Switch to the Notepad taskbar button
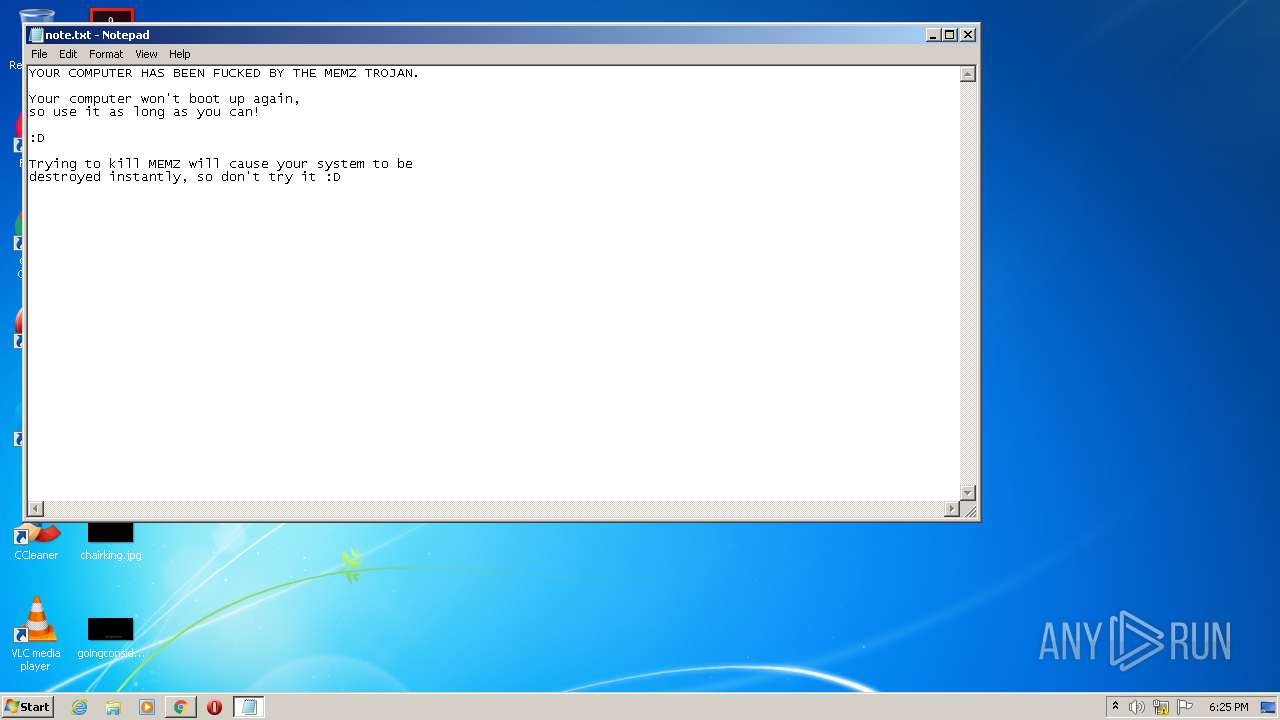Image resolution: width=1280 pixels, height=720 pixels. point(249,707)
